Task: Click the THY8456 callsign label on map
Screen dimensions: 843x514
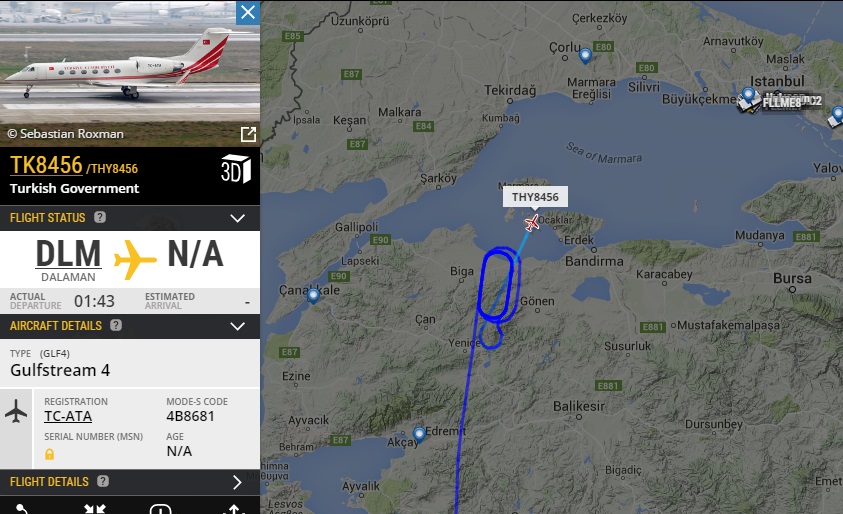Action: 535,197
